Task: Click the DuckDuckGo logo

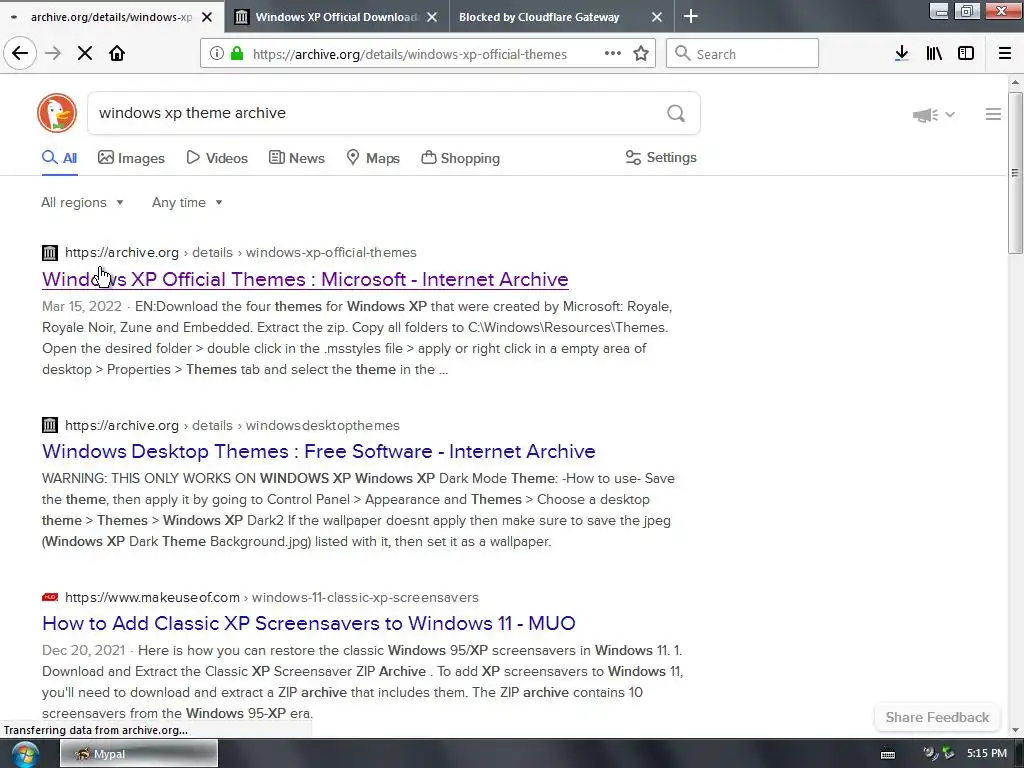Action: tap(57, 113)
